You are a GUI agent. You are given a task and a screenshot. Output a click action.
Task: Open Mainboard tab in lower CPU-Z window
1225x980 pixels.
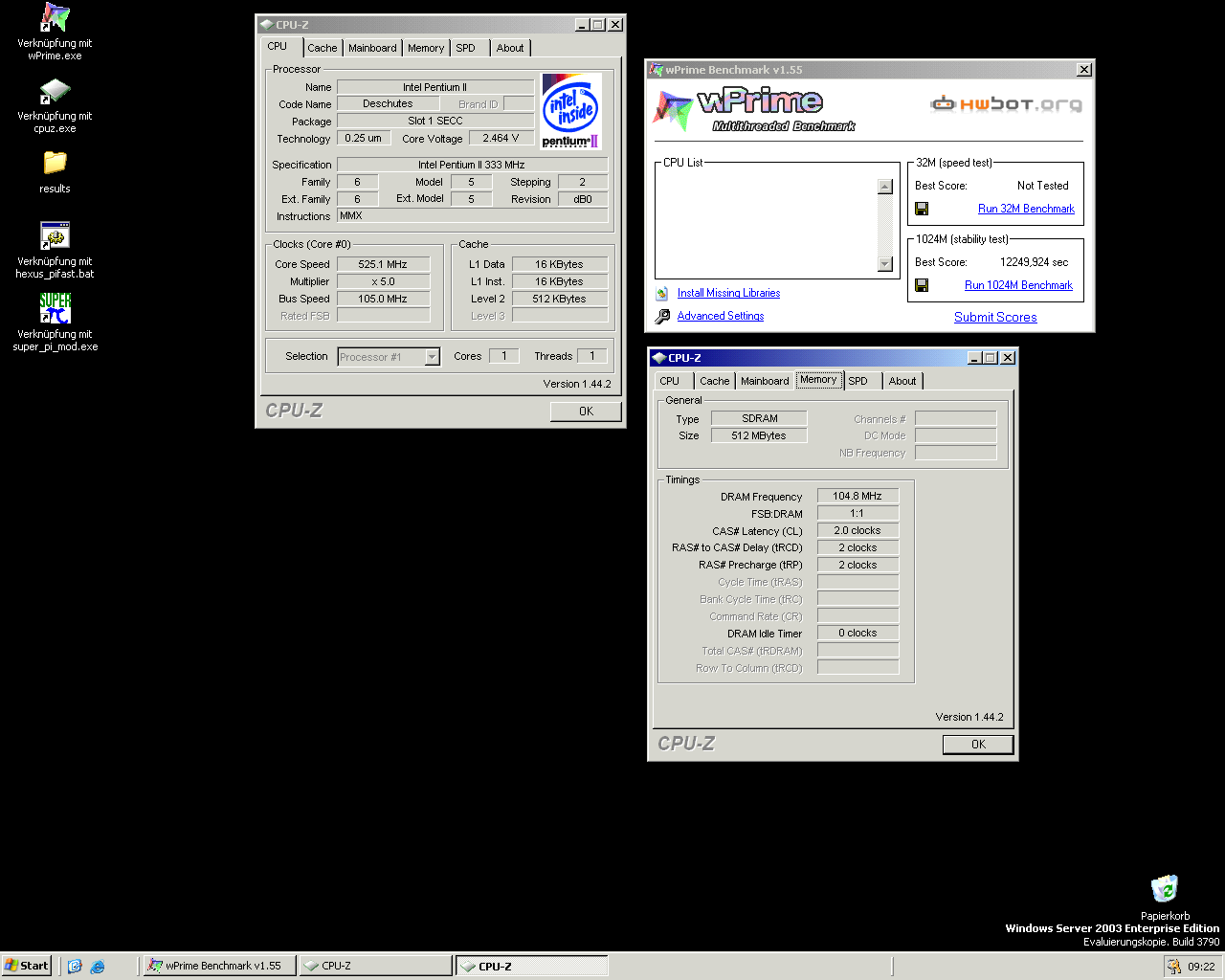(765, 381)
